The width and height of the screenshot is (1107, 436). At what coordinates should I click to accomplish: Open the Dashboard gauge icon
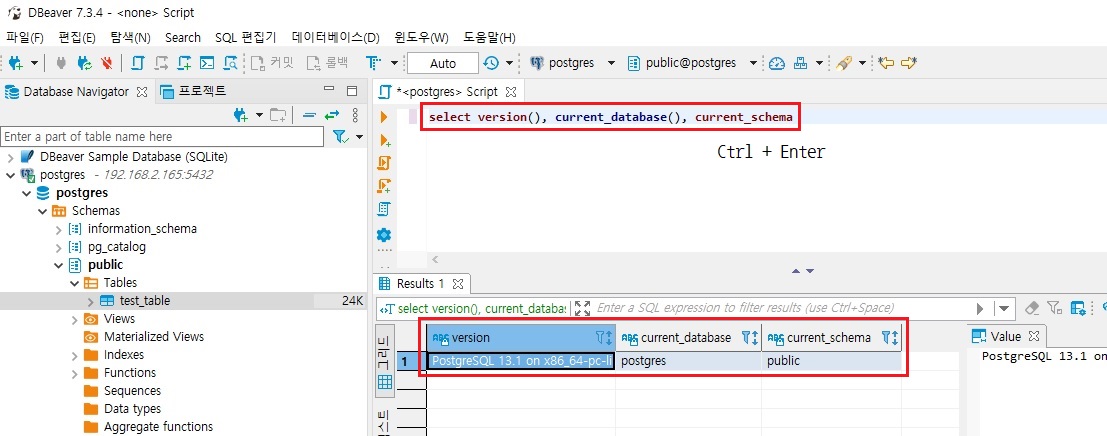(777, 63)
